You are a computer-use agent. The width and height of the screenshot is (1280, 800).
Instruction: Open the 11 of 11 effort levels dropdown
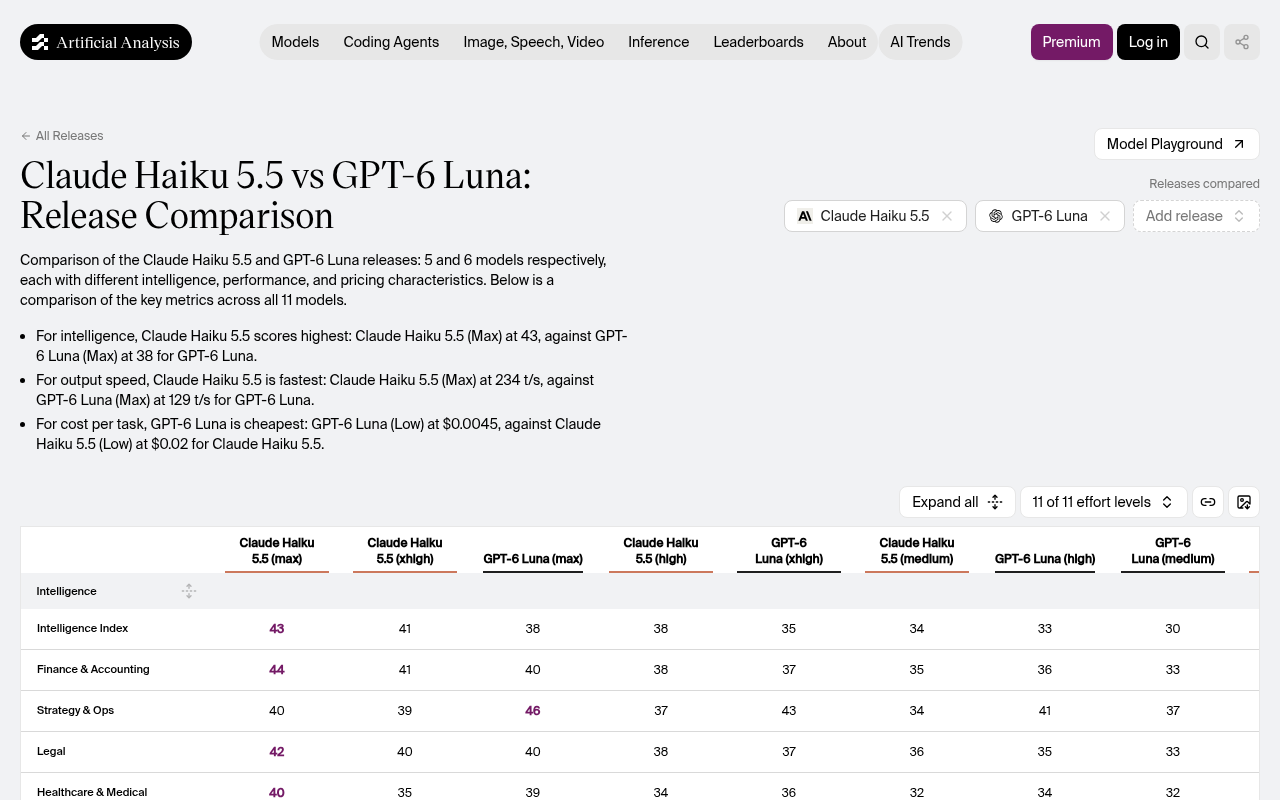click(1104, 502)
